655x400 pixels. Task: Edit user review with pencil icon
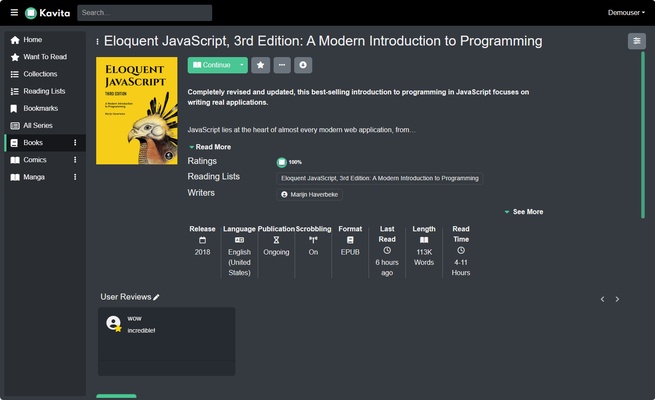tap(156, 297)
